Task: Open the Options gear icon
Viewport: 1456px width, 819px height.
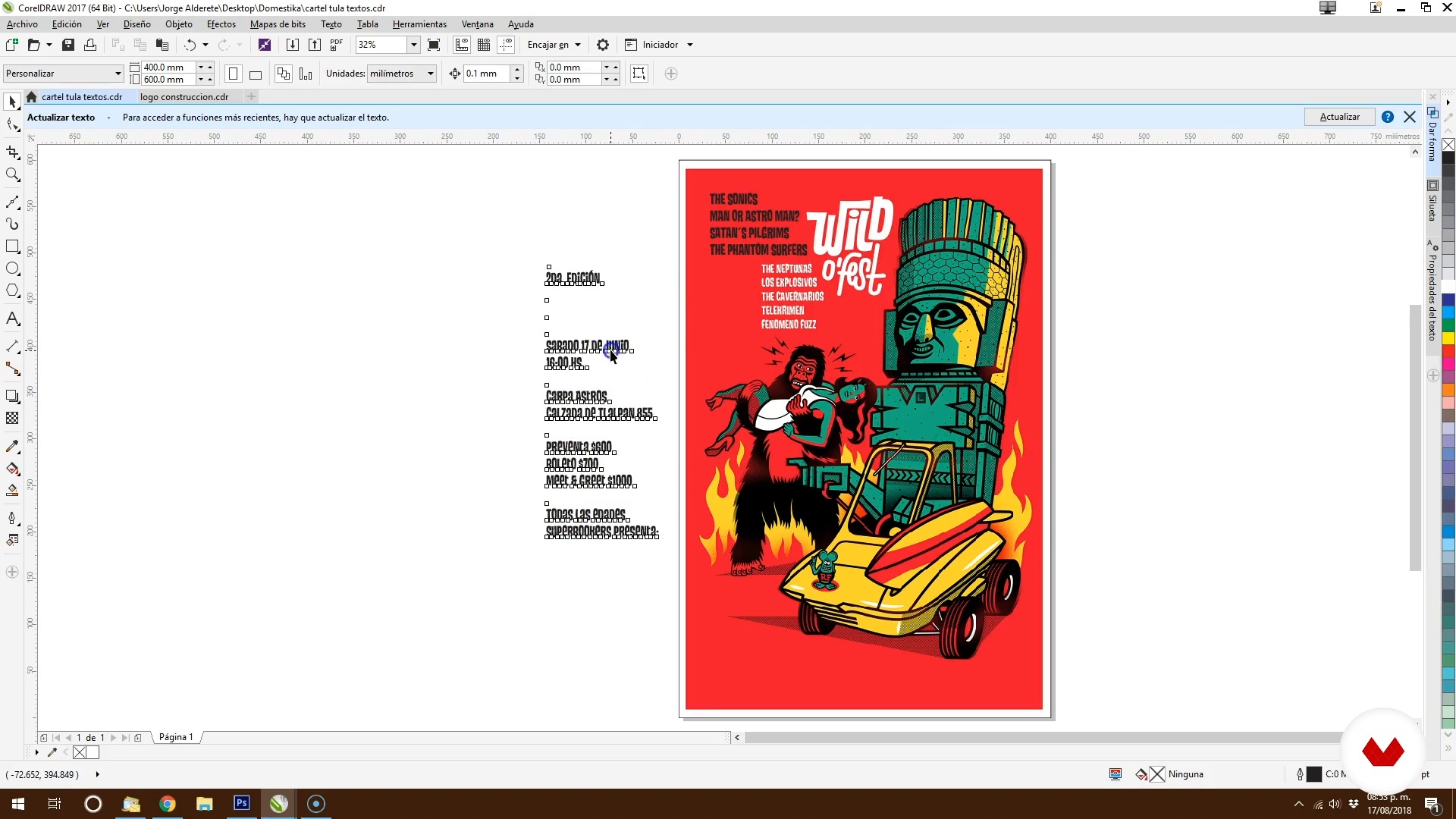Action: click(x=603, y=45)
